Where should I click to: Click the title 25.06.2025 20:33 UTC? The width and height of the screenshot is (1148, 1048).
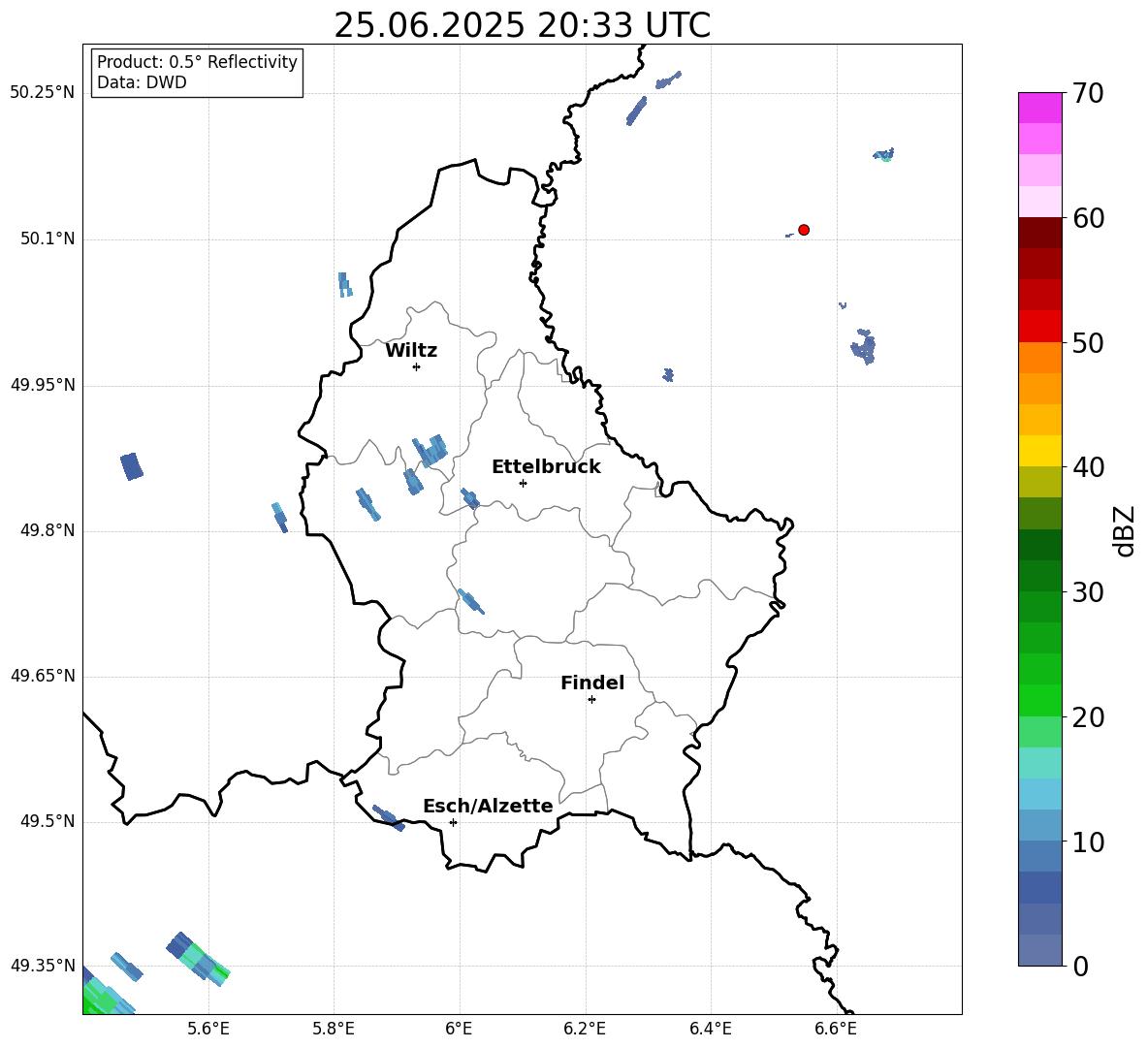point(522,25)
